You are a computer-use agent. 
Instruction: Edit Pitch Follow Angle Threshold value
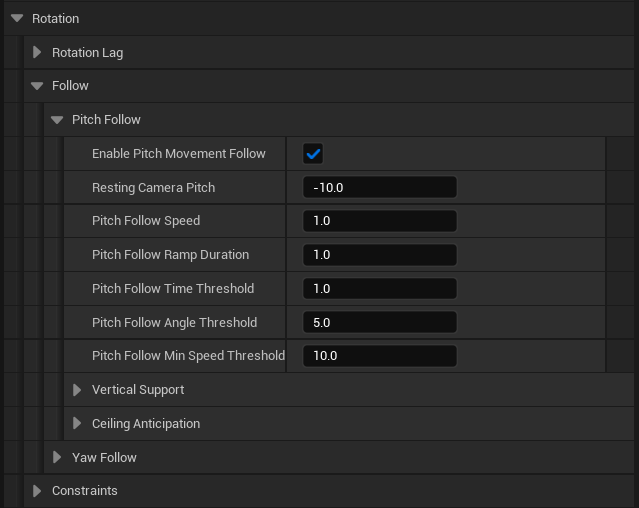coord(379,323)
